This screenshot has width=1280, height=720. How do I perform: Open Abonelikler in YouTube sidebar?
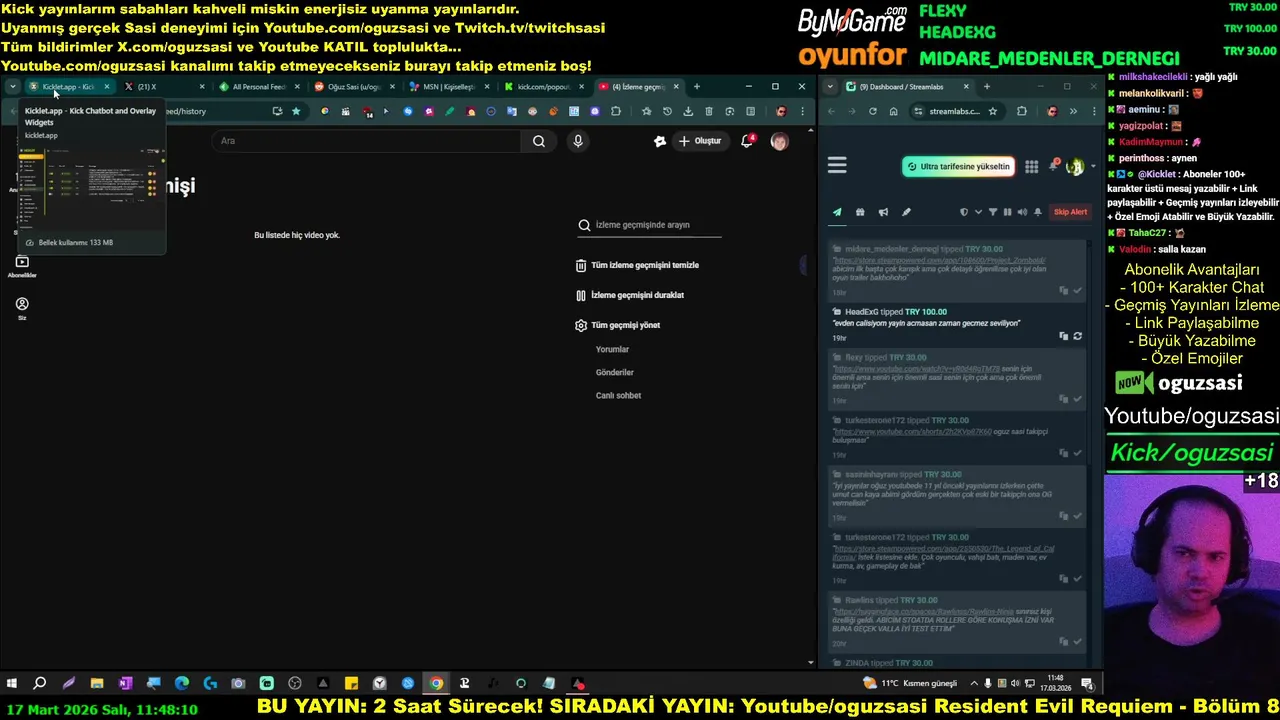pos(22,266)
